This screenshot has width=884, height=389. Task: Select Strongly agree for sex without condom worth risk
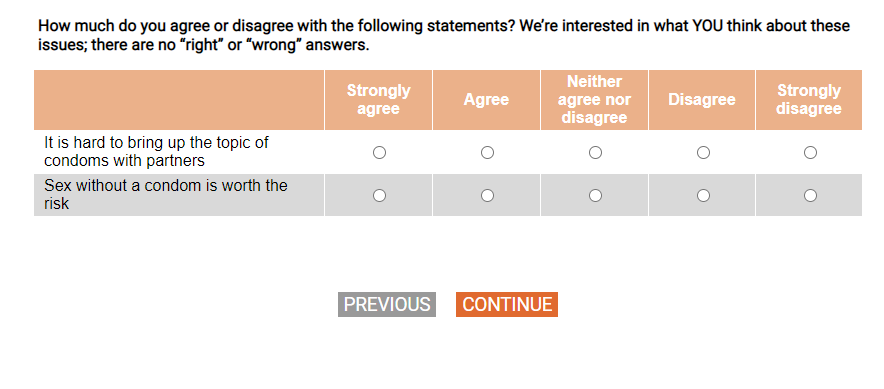[x=379, y=196]
